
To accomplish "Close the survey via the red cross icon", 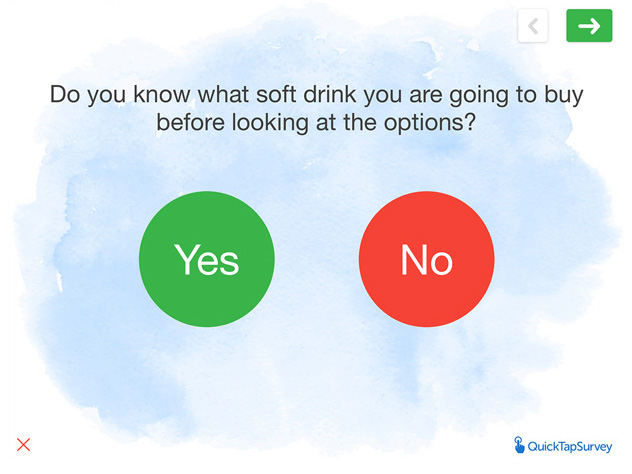I will point(24,445).
